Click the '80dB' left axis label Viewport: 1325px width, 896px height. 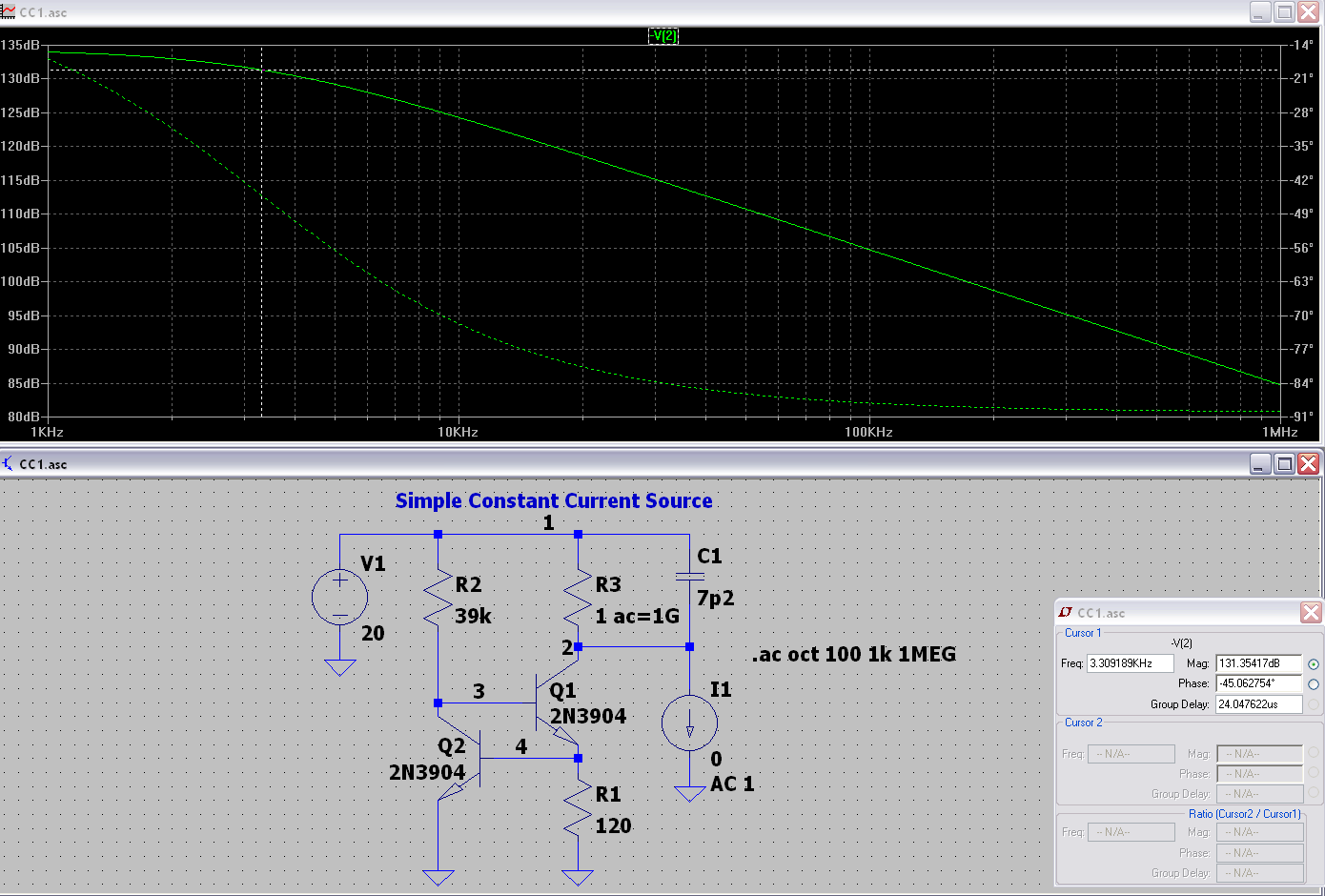tap(24, 417)
